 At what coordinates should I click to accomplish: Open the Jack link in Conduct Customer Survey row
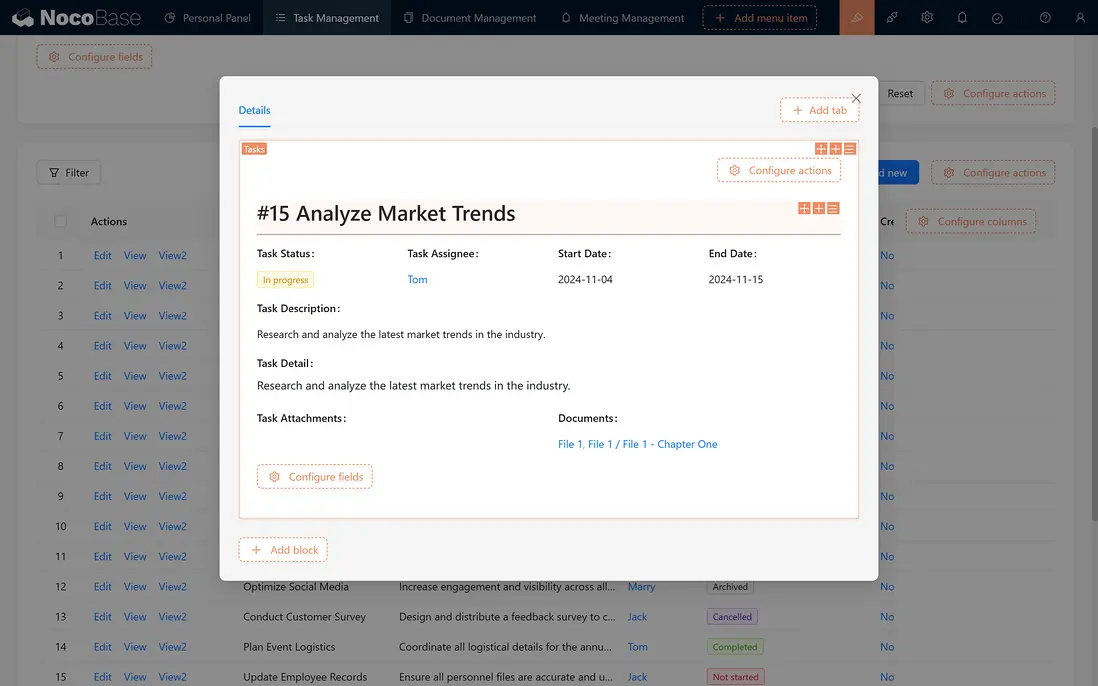coord(637,617)
